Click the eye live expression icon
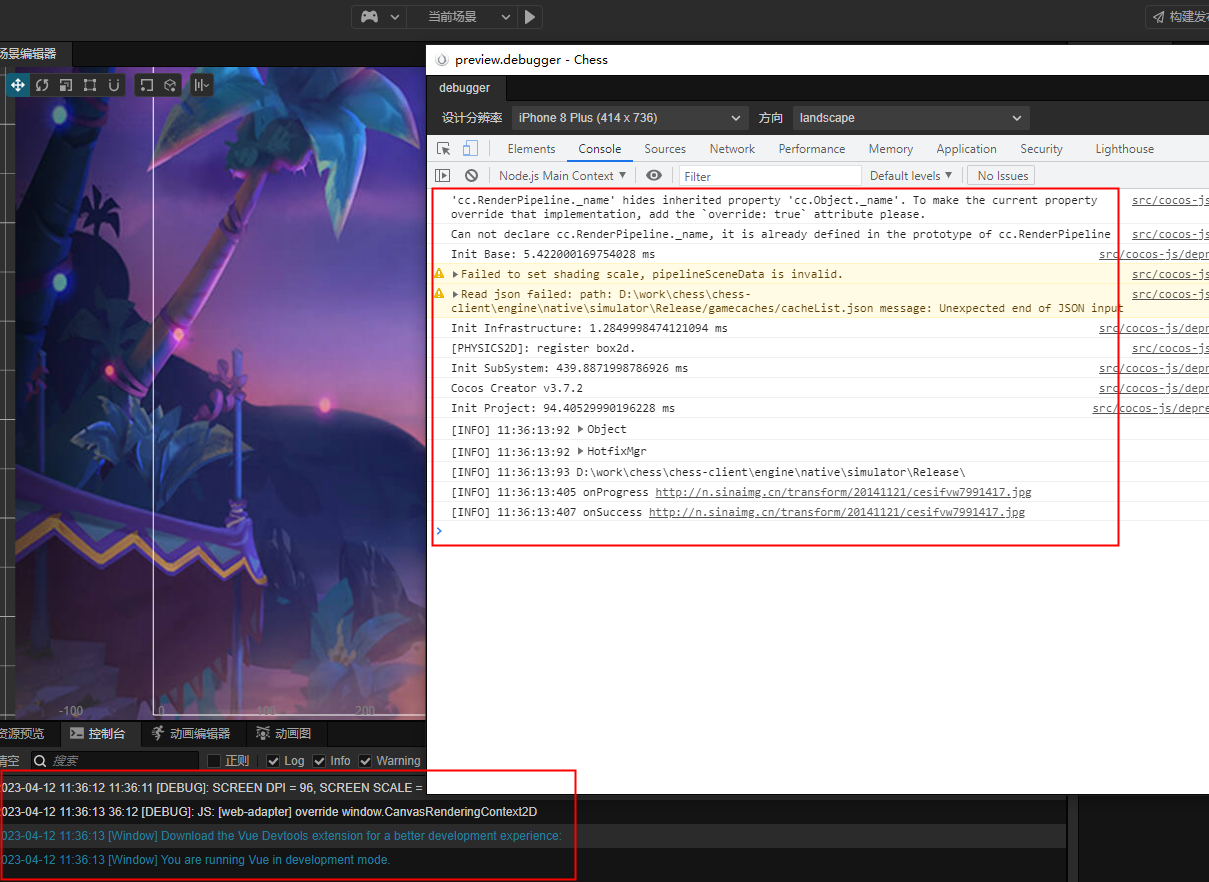The width and height of the screenshot is (1209, 882). point(654,175)
